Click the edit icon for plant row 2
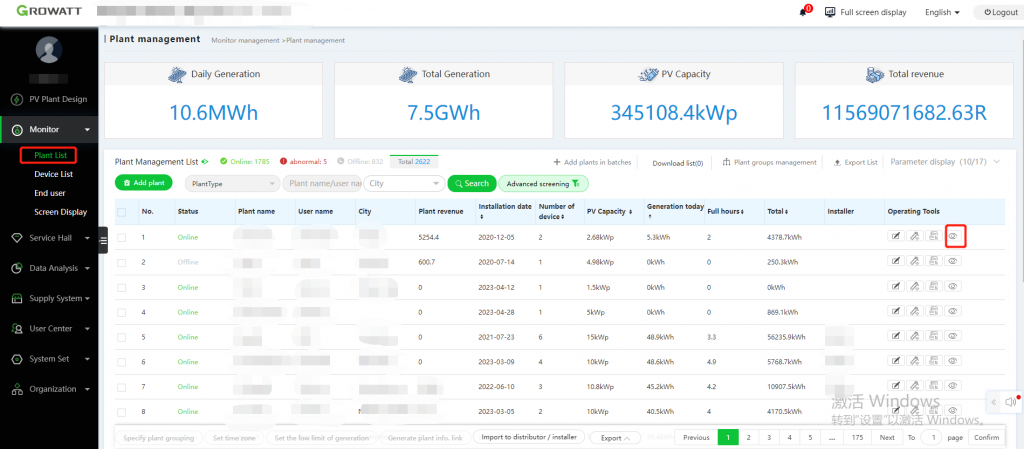Image resolution: width=1024 pixels, height=449 pixels. 896,261
